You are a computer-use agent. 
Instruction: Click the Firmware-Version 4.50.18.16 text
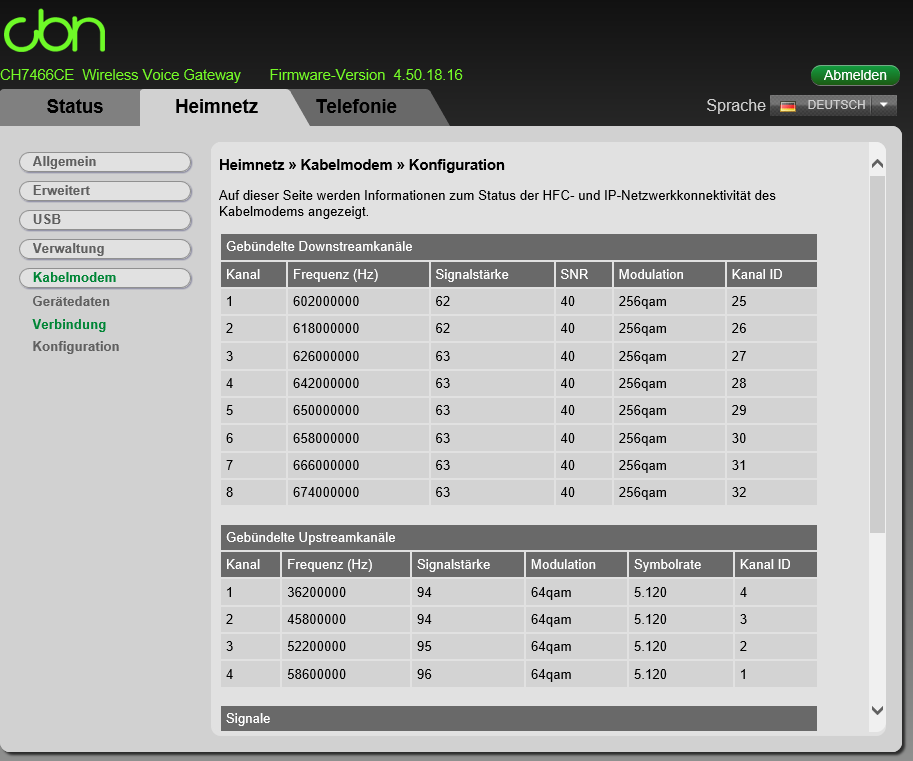pos(366,75)
